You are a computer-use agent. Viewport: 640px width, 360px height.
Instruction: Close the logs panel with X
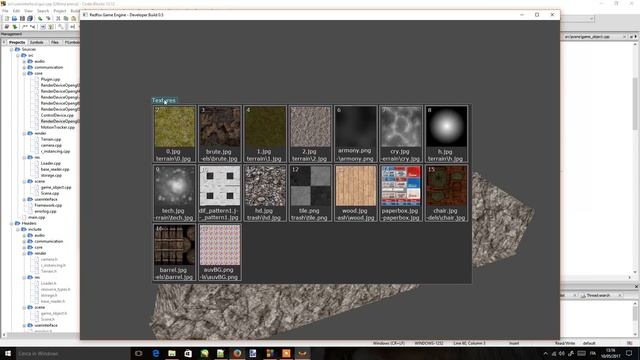pyautogui.click(x=636, y=287)
